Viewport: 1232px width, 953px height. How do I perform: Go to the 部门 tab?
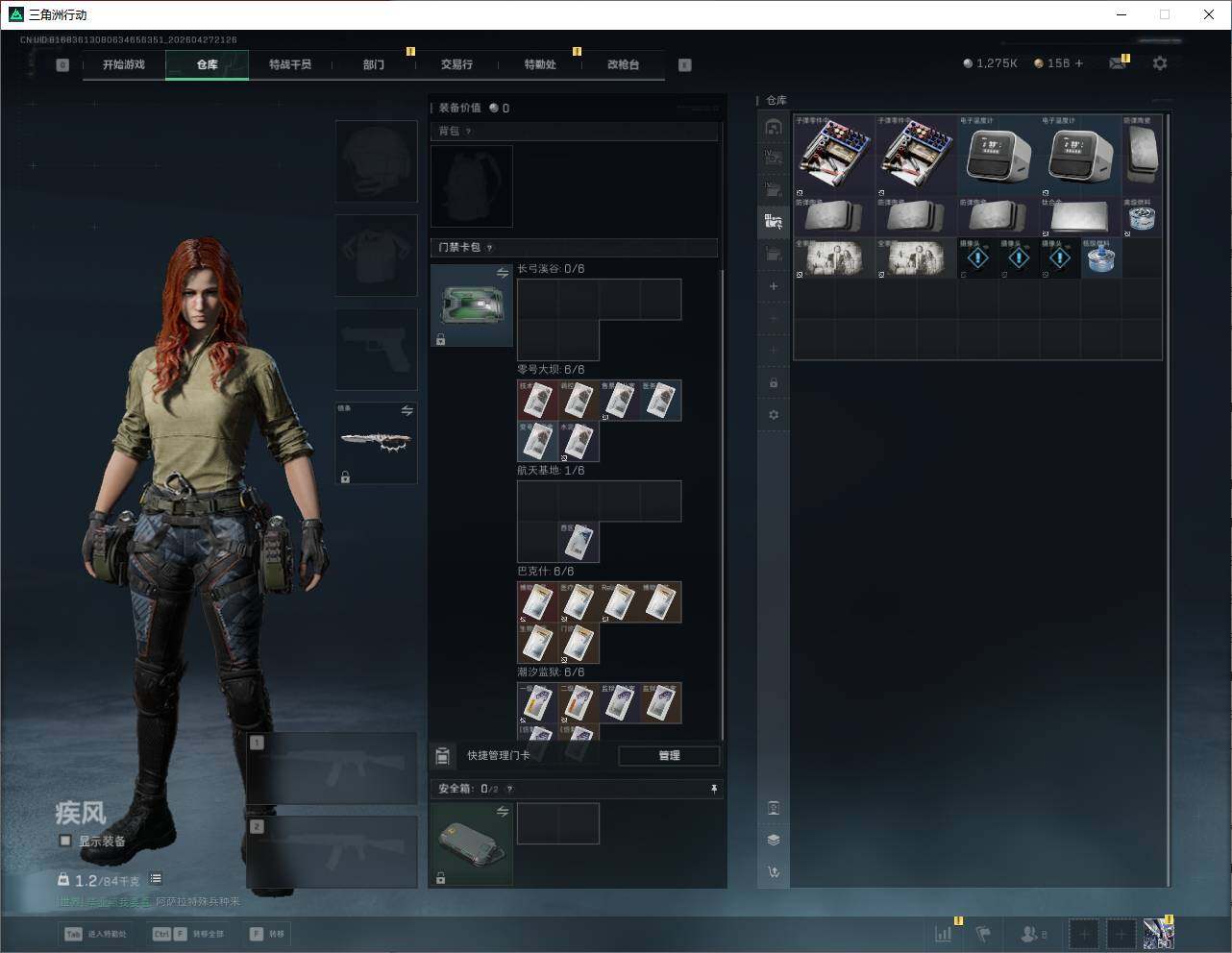[x=374, y=64]
